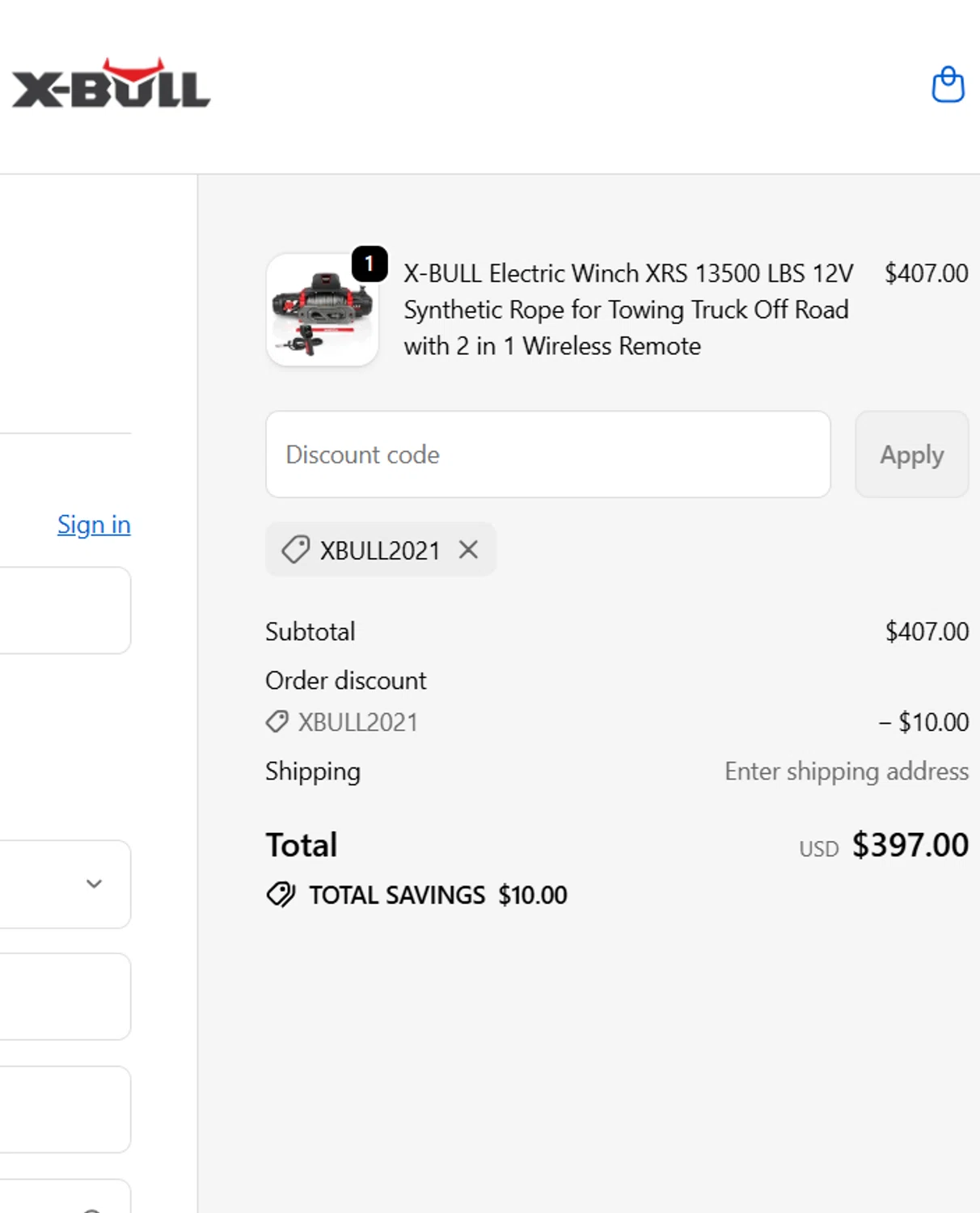This screenshot has height=1213, width=980.
Task: Click the – $10.00 discount amount
Action: point(923,722)
